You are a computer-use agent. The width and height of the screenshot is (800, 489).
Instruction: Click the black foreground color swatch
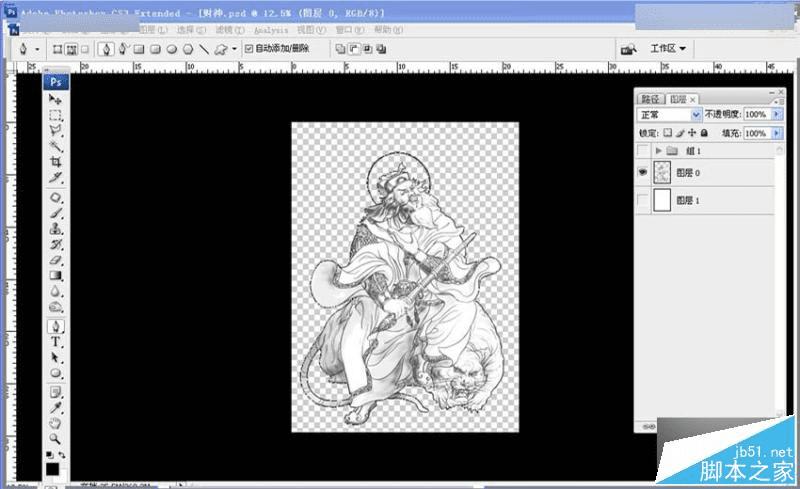click(53, 469)
